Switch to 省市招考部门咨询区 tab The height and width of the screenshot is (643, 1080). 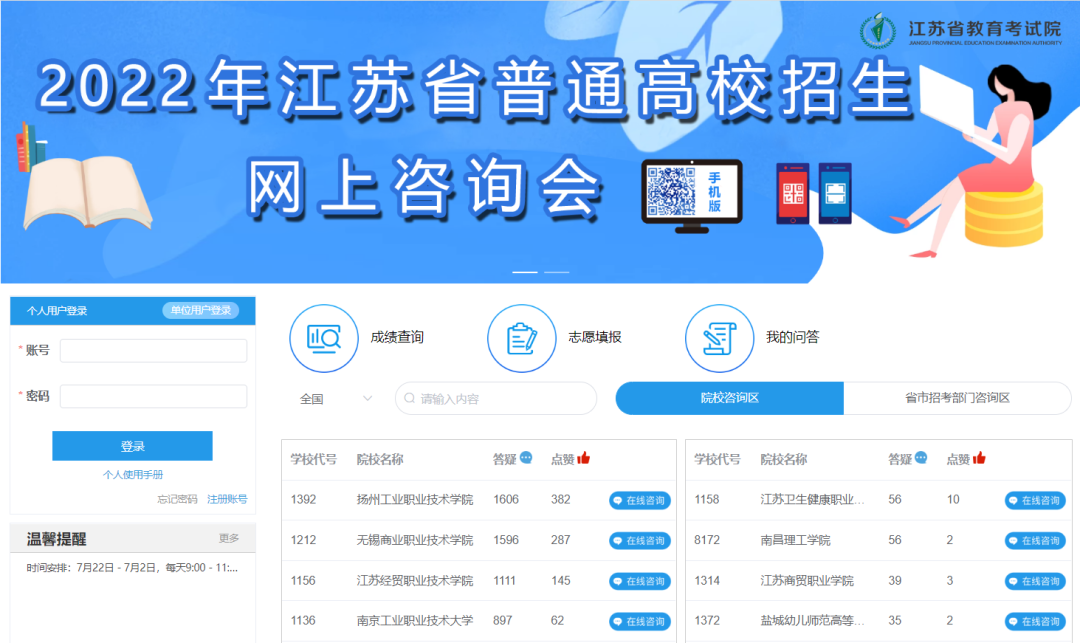pyautogui.click(x=957, y=398)
